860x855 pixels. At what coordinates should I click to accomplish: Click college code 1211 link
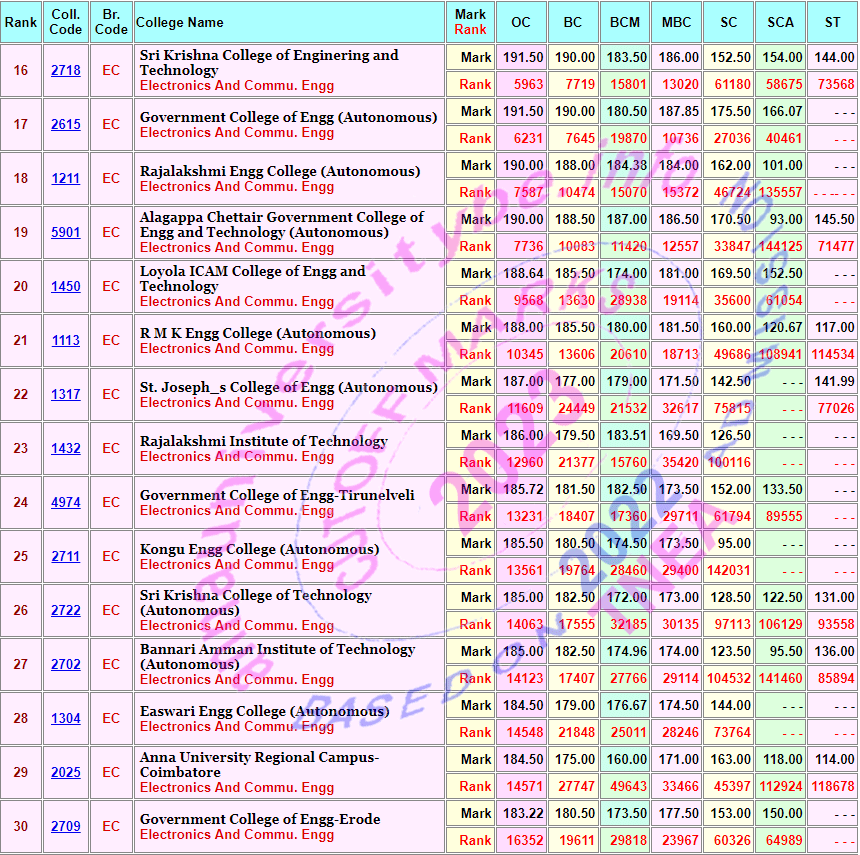(x=66, y=179)
